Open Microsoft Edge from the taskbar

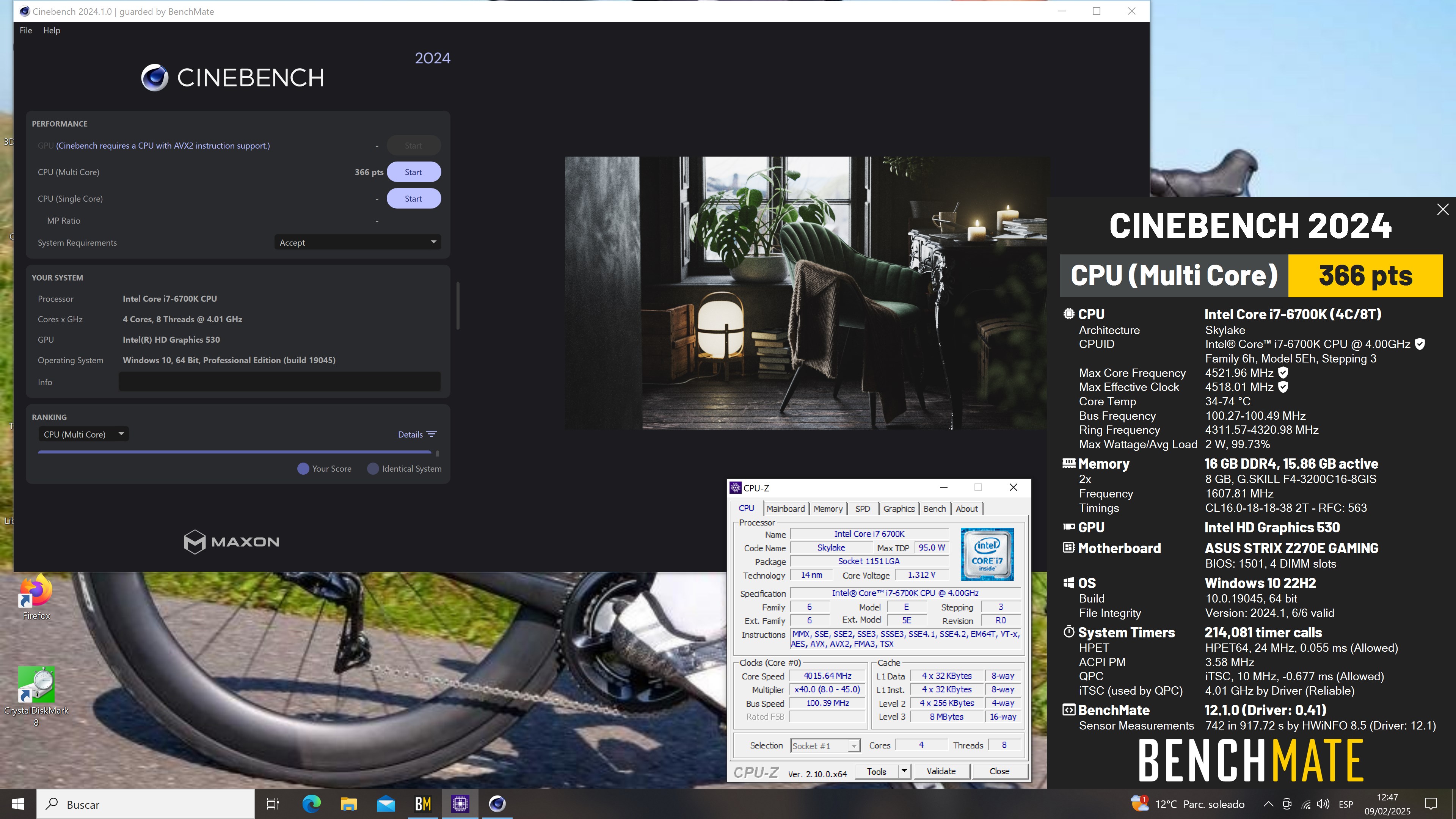[311, 804]
